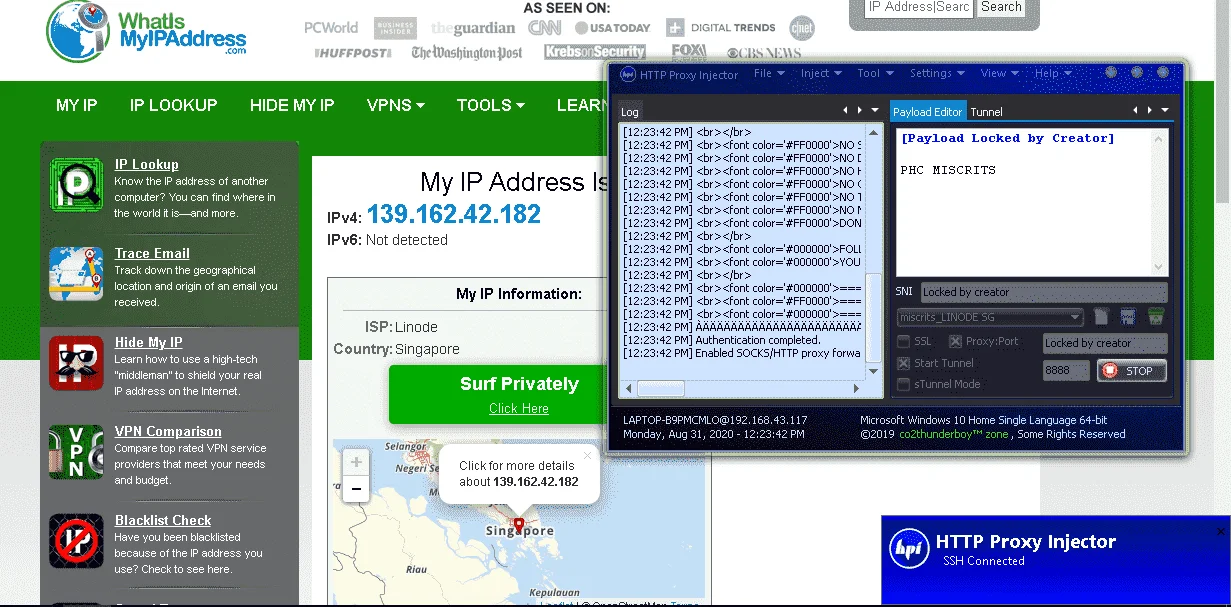Image resolution: width=1231 pixels, height=607 pixels.
Task: Zoom in the map with plus button
Action: coord(356,463)
